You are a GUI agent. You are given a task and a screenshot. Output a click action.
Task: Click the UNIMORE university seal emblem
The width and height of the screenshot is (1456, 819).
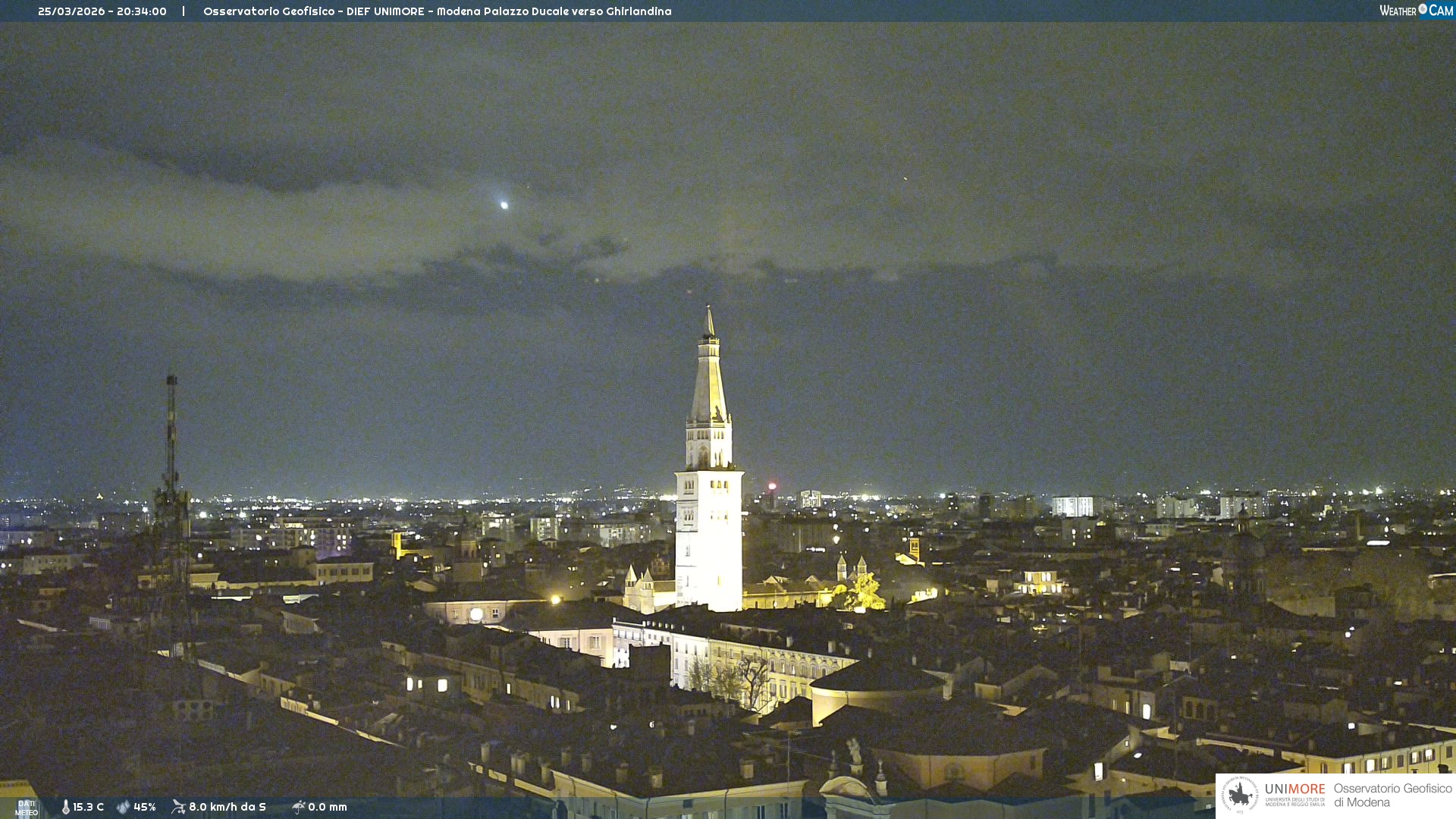click(1240, 795)
